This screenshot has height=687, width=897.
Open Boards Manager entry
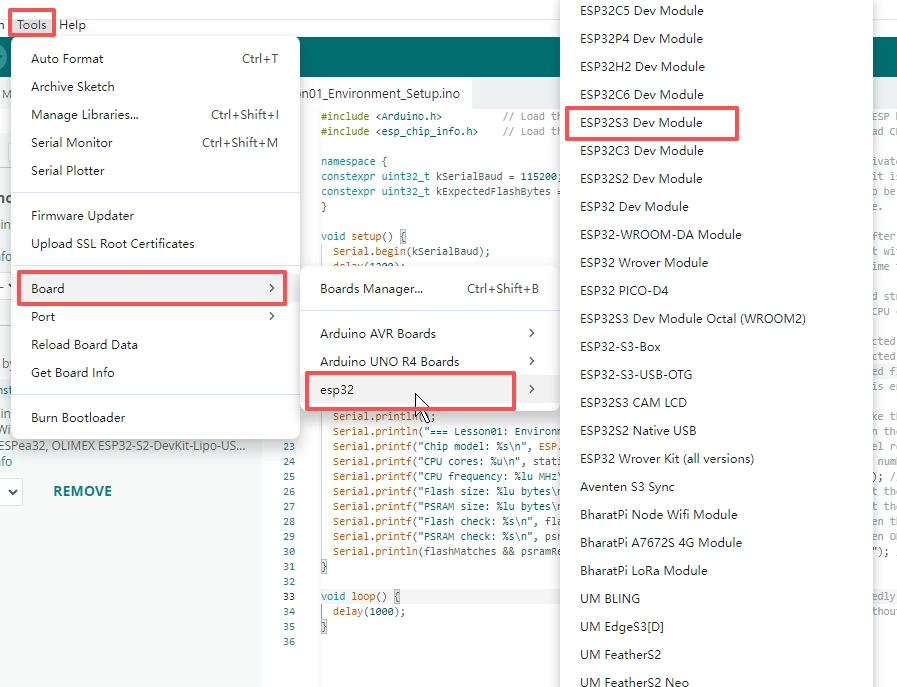coord(430,288)
